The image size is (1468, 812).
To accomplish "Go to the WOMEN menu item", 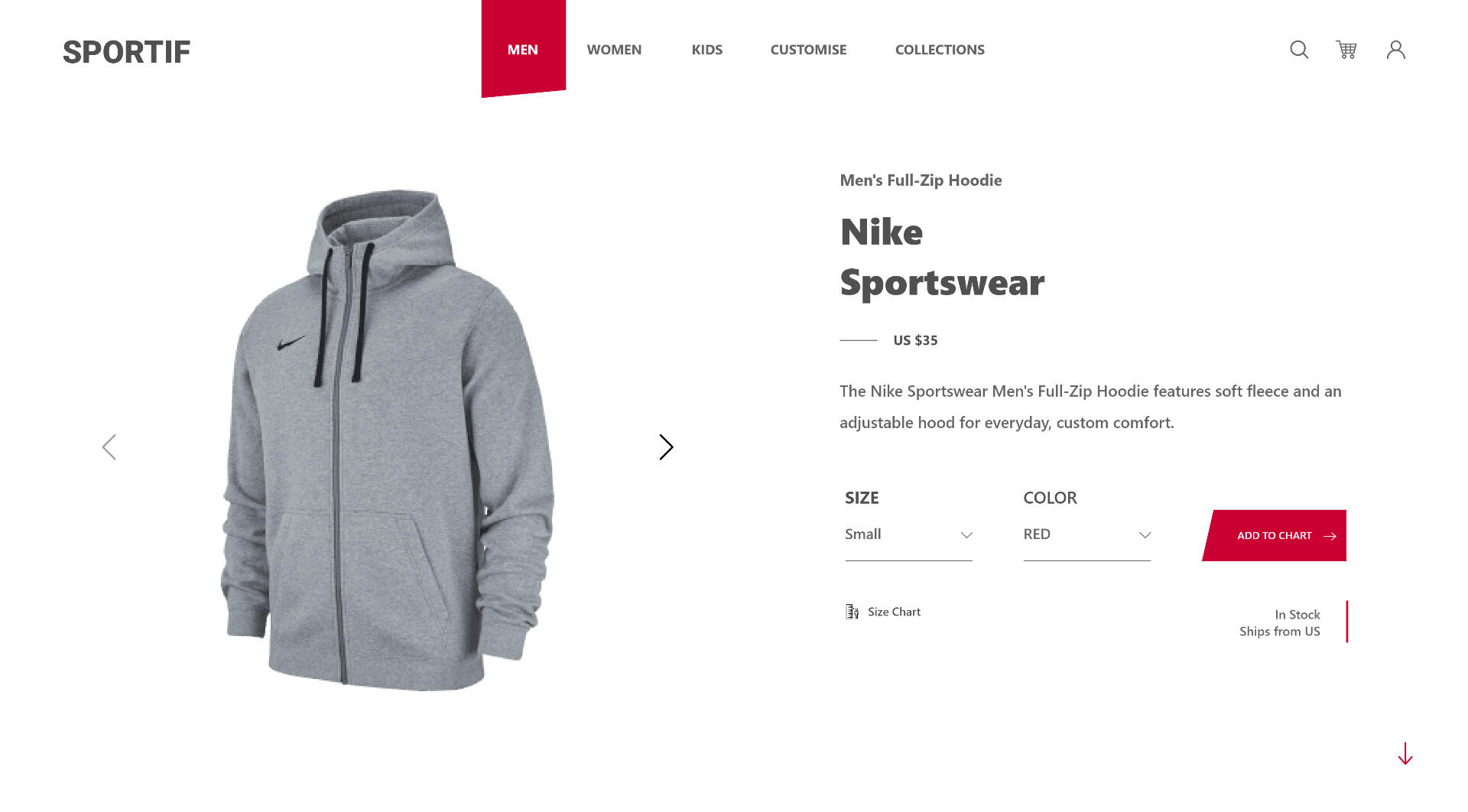I will pos(614,50).
